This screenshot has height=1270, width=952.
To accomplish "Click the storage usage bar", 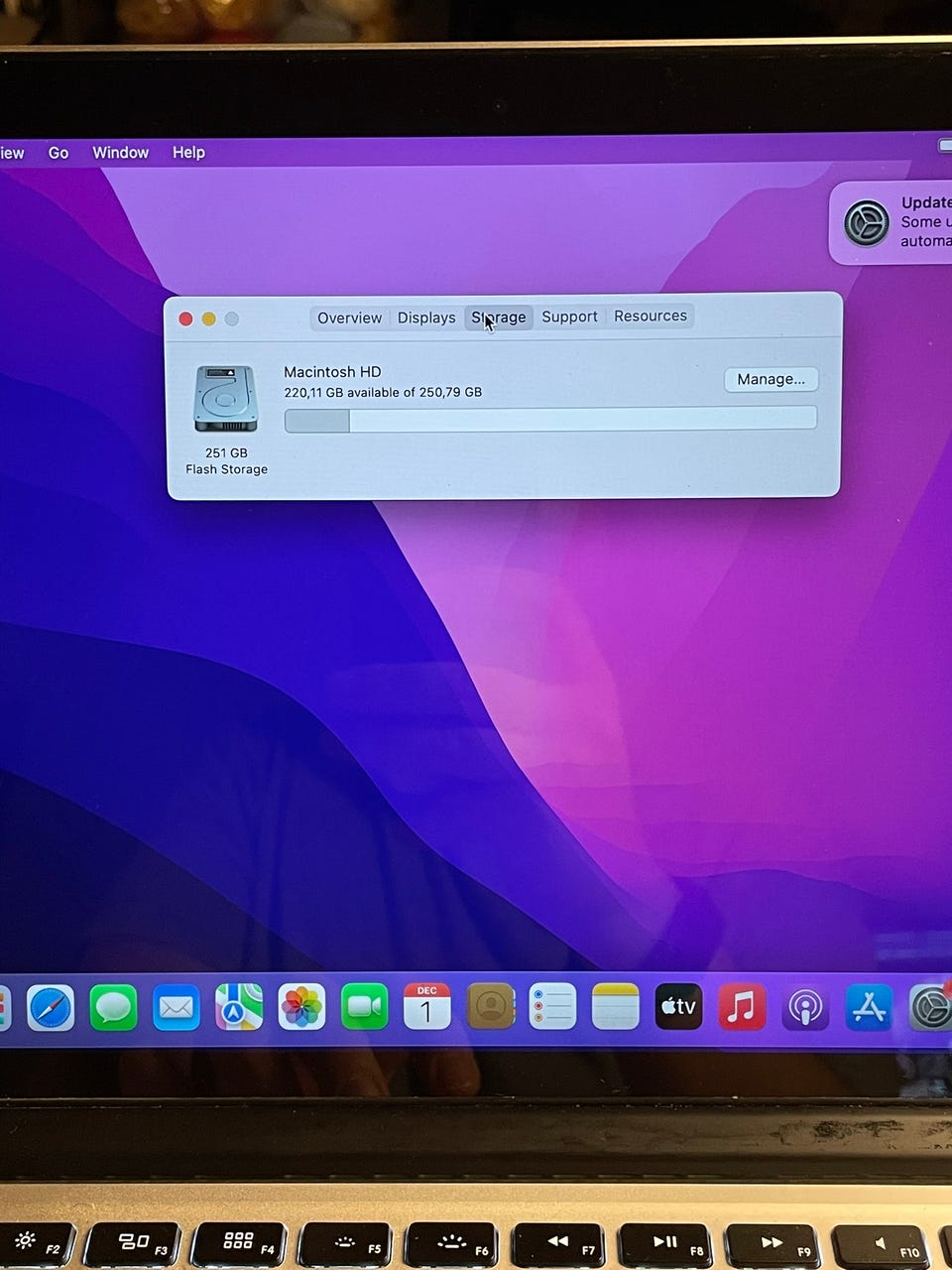I will [x=550, y=419].
